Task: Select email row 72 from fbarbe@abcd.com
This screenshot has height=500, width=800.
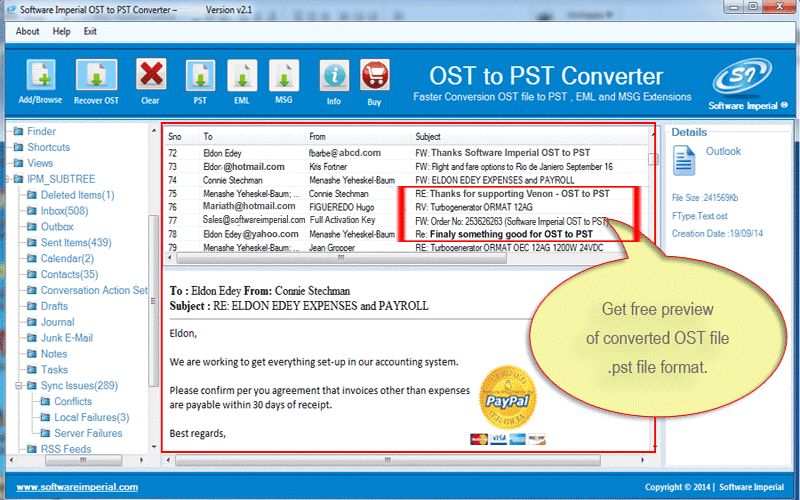Action: point(406,153)
